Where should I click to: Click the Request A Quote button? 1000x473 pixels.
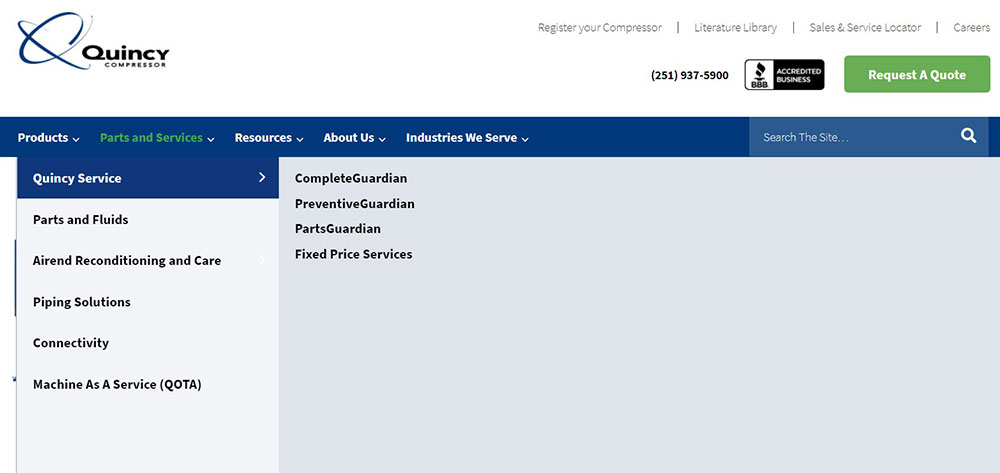coord(916,75)
